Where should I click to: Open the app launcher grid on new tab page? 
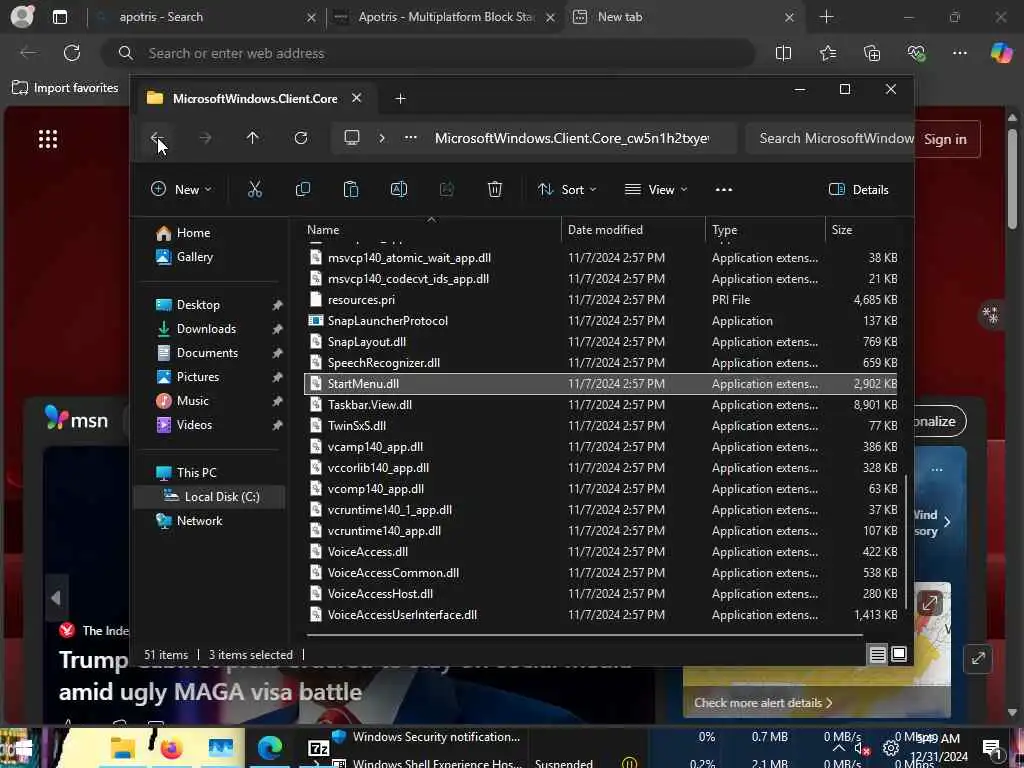click(48, 138)
